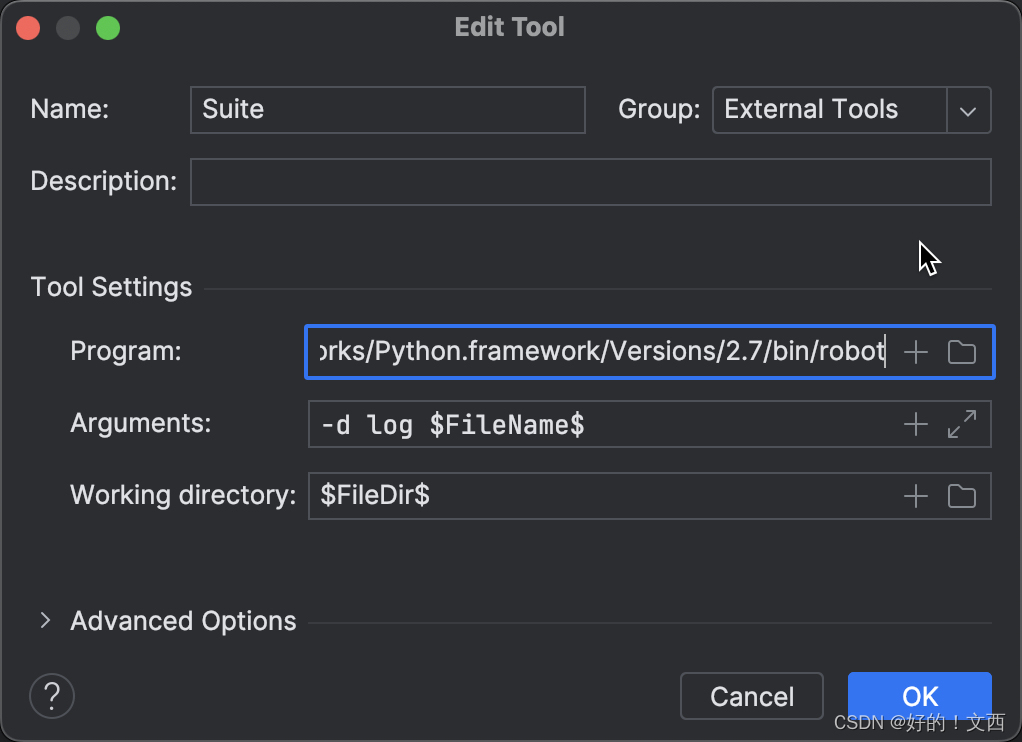
Task: Browse working directory with folder icon
Action: coord(961,496)
